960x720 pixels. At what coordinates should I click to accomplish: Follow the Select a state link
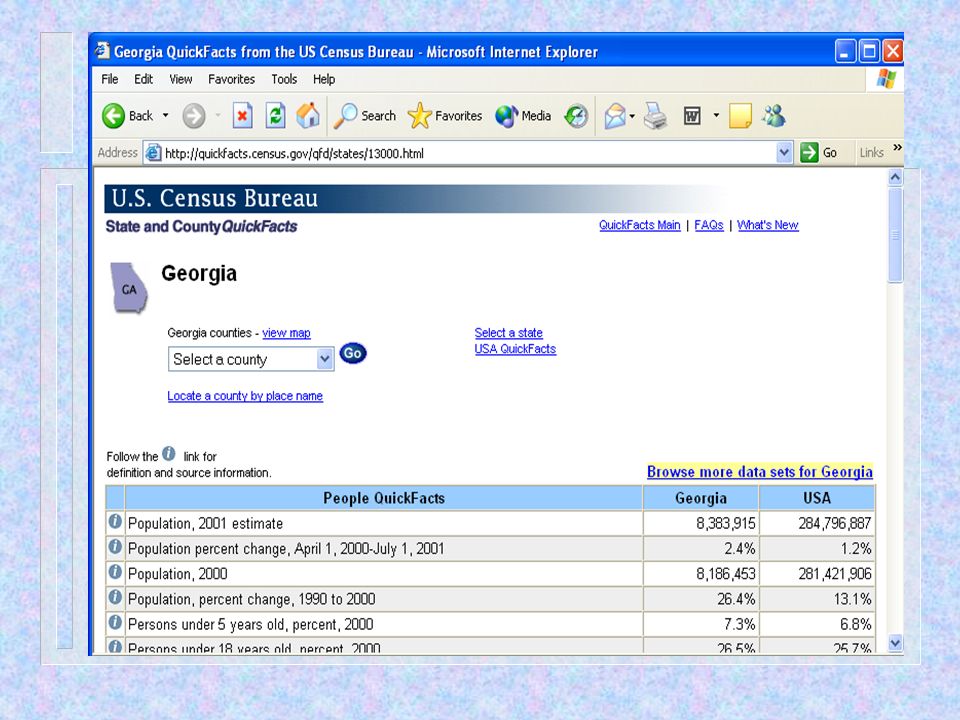pyautogui.click(x=509, y=332)
